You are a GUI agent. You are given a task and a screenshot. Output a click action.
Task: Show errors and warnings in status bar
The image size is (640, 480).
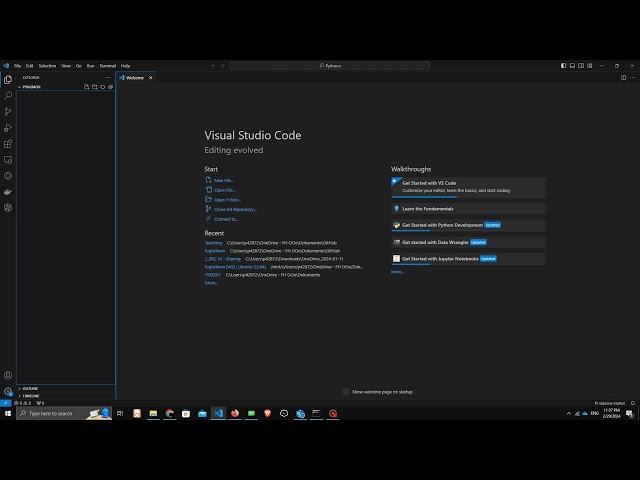[22, 403]
